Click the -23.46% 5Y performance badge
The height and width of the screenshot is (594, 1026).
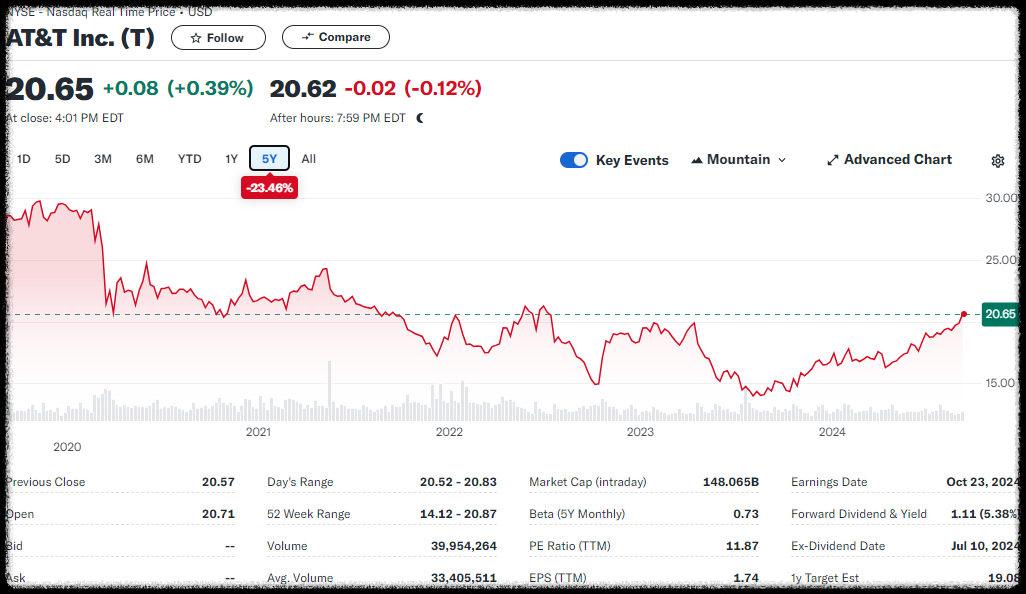coord(270,188)
